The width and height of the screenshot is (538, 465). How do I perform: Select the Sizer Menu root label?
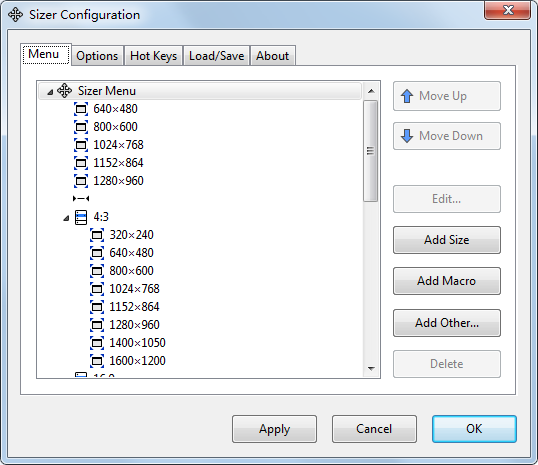pyautogui.click(x=107, y=91)
